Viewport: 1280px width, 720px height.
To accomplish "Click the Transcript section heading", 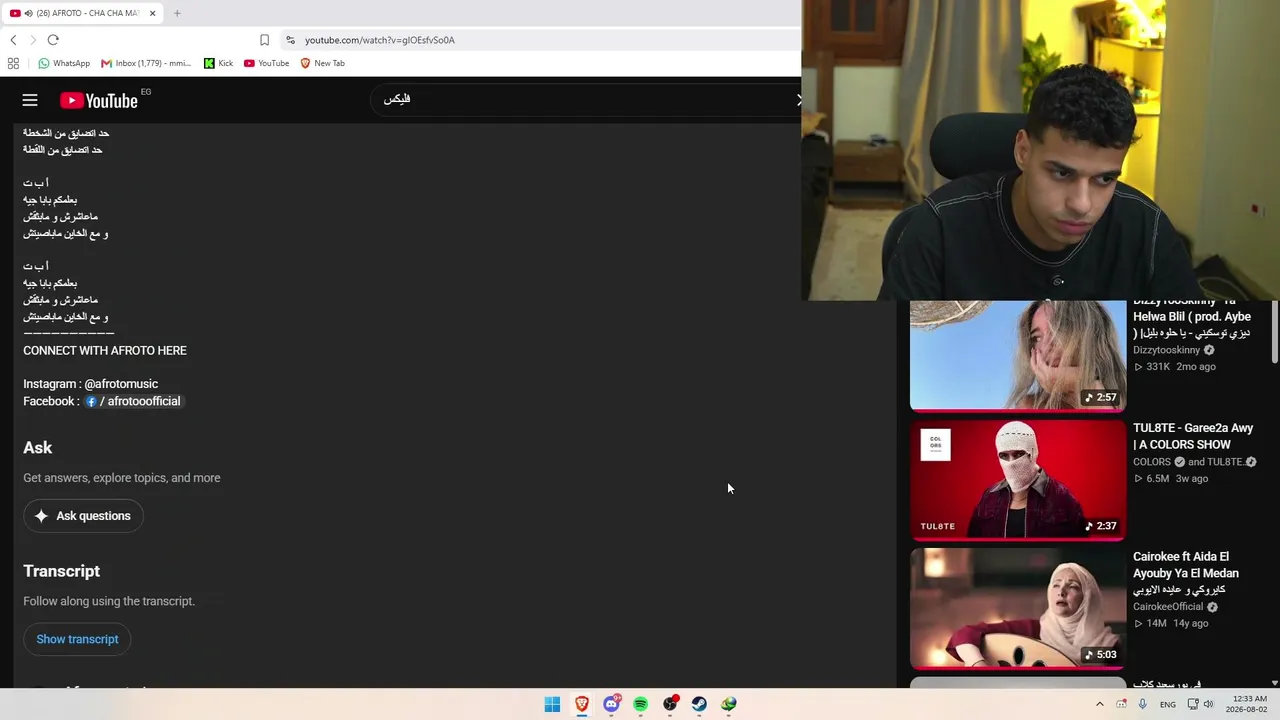I will pos(62,571).
